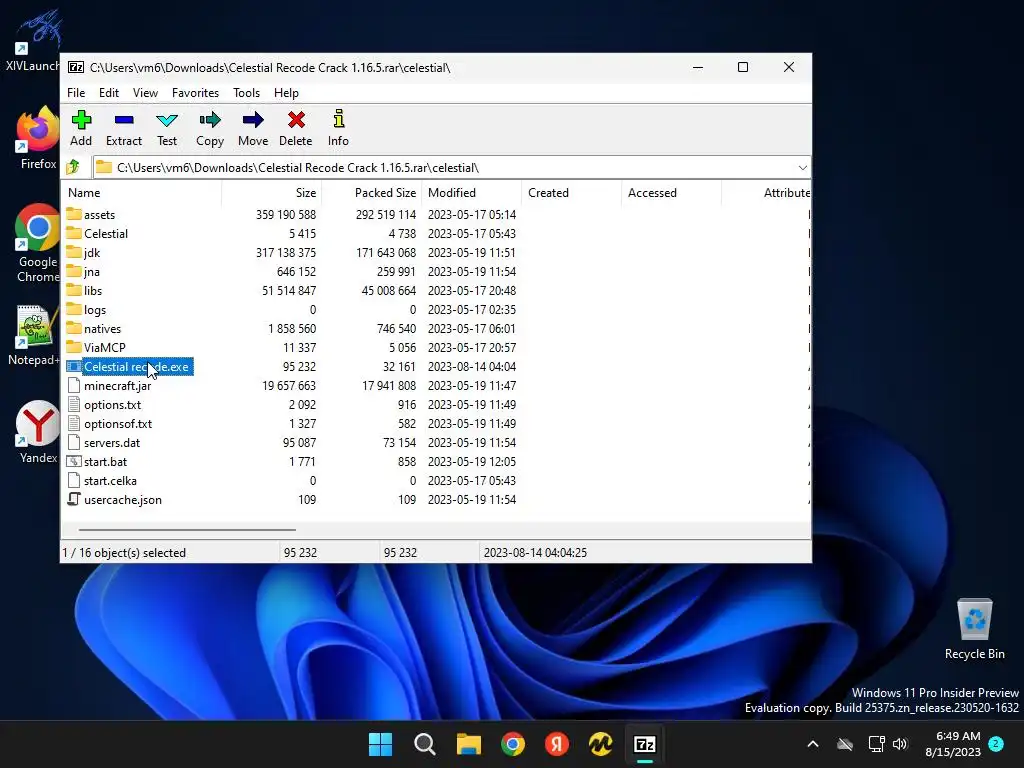The image size is (1024, 768).
Task: Select servers.dat file row
Action: 436,442
